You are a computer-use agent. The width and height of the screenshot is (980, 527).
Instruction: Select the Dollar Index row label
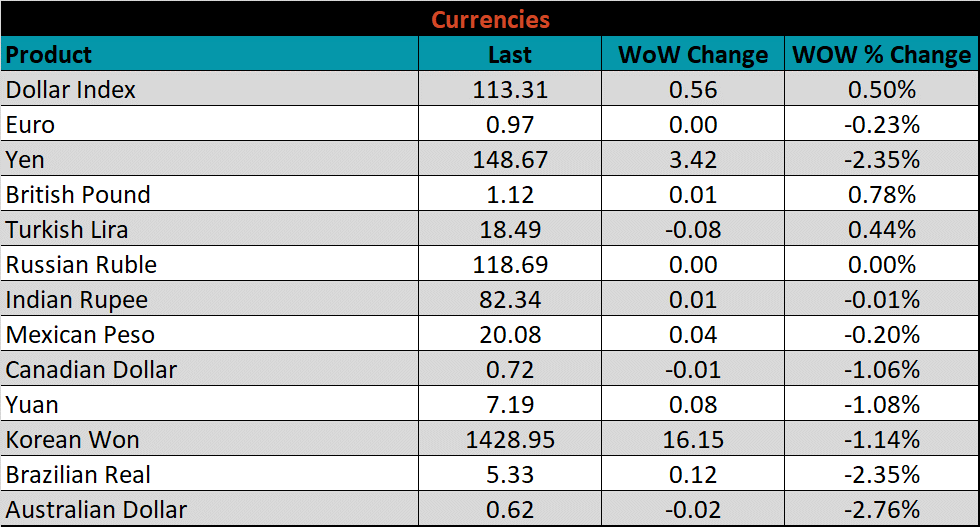click(71, 90)
